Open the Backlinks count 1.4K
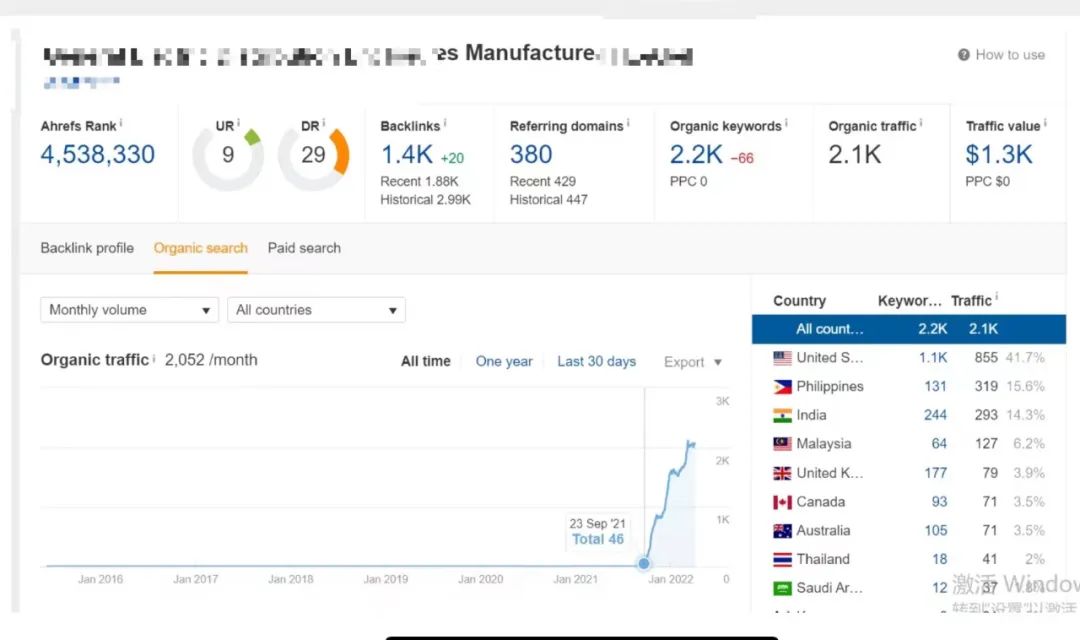1080x640 pixels. coord(407,154)
